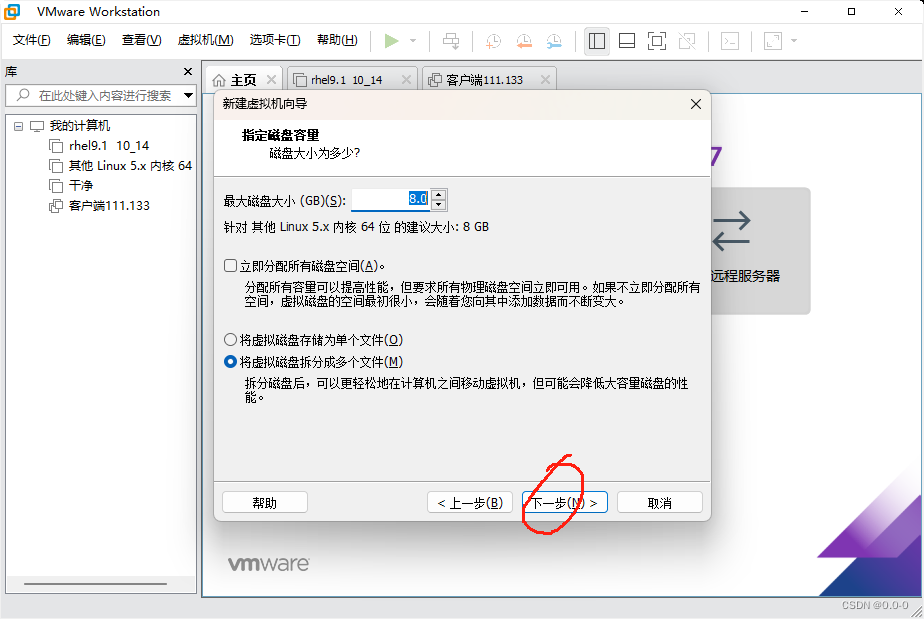Open the 帮助(H) menu
Screen dimensions: 924x619
point(337,39)
